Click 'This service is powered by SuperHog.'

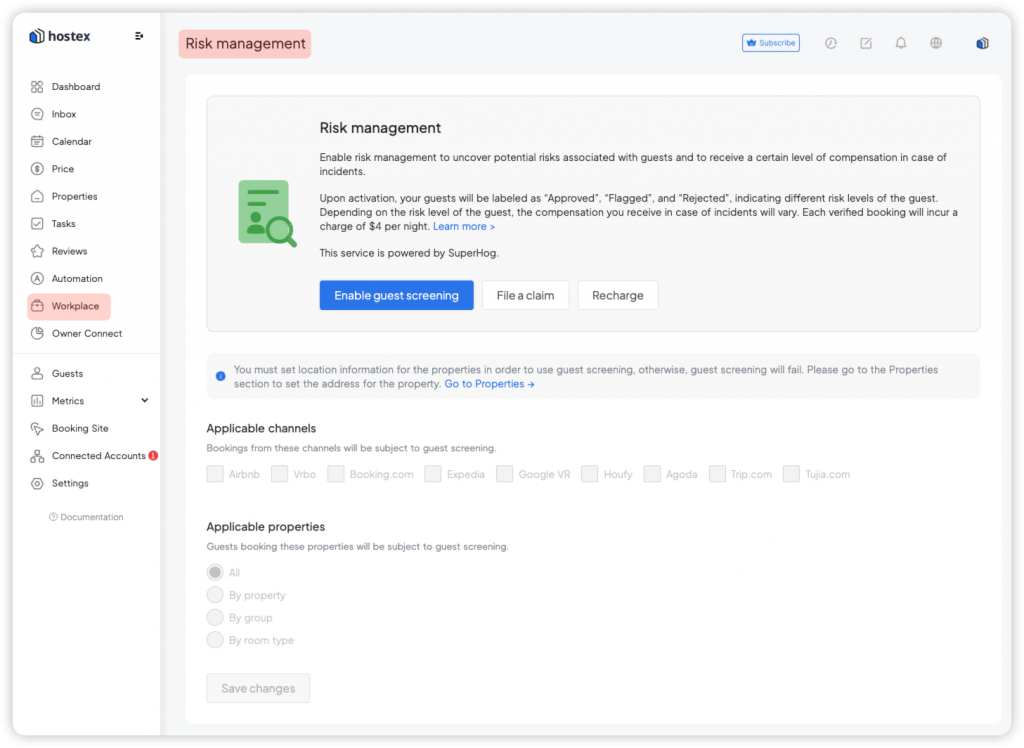pos(409,253)
